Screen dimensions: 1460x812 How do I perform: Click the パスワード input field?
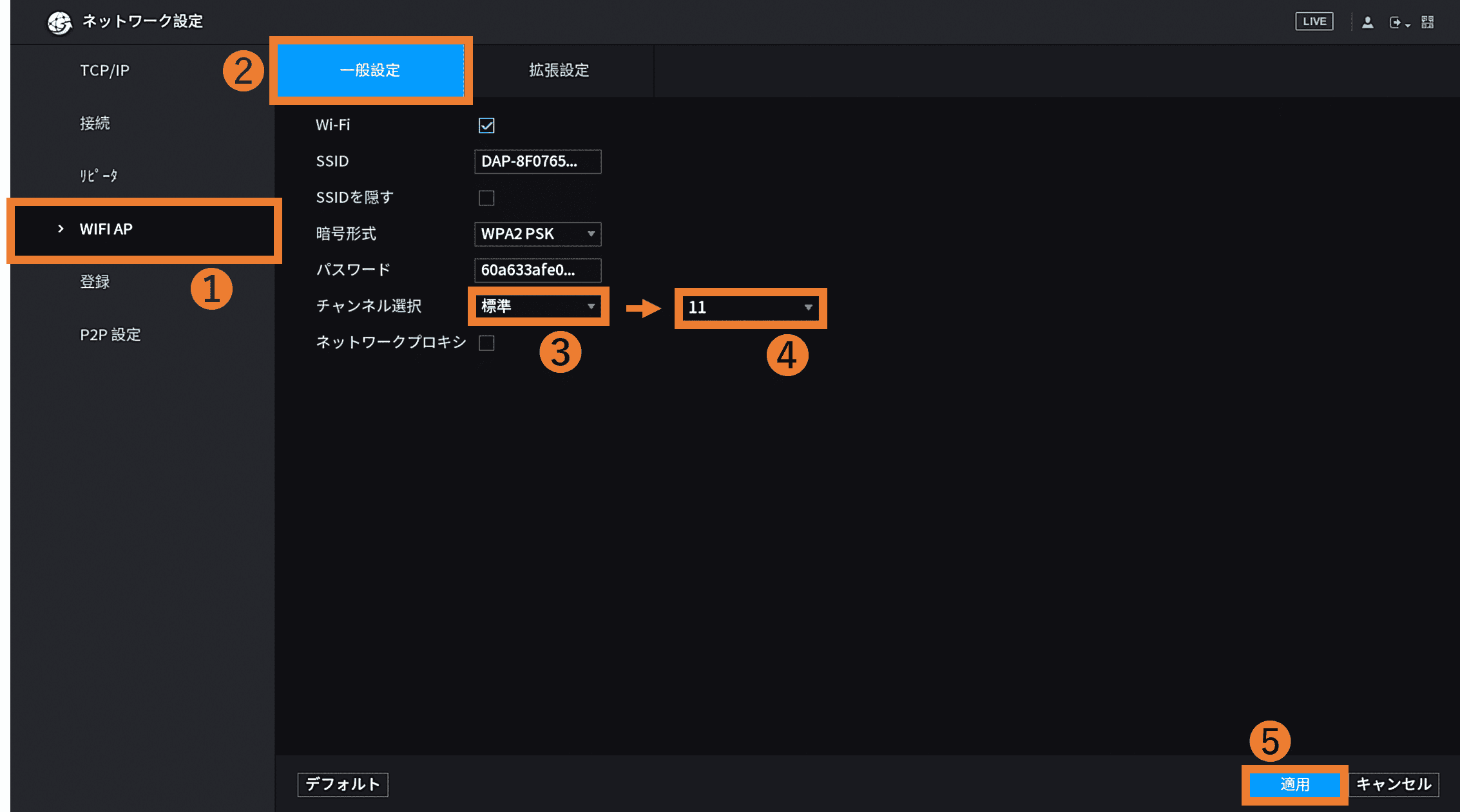537,270
